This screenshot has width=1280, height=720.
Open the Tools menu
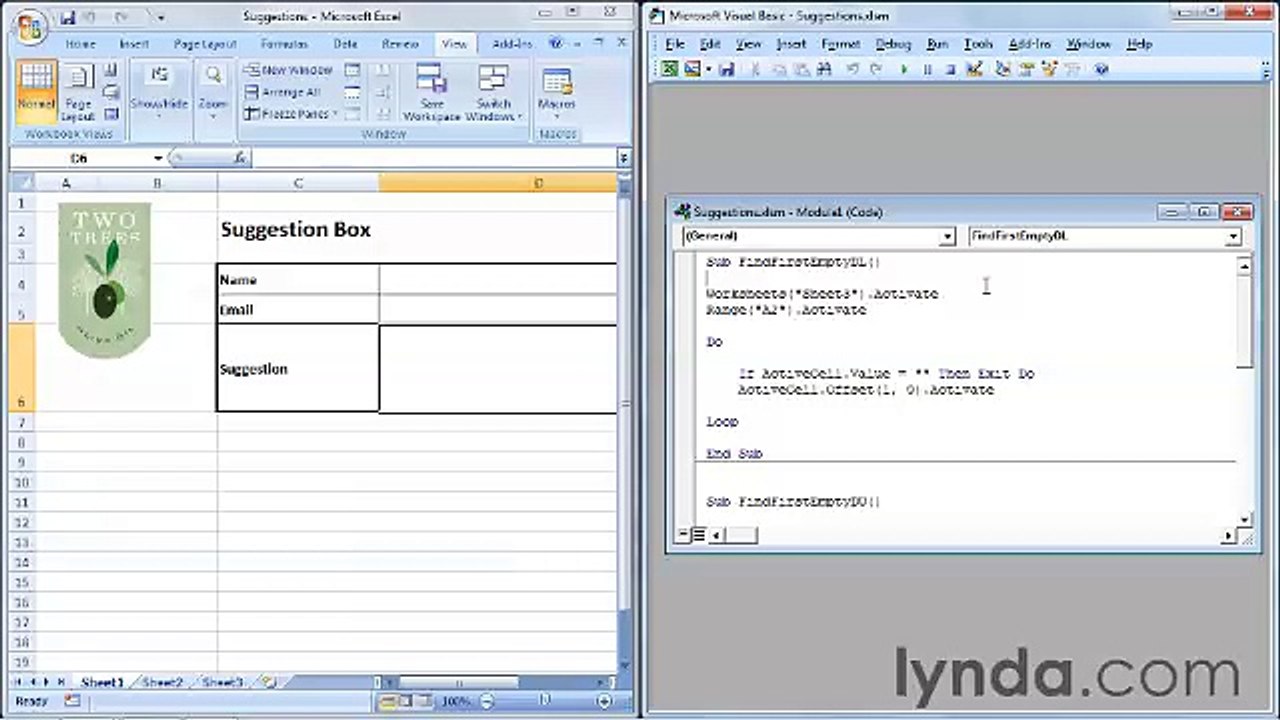(x=978, y=44)
